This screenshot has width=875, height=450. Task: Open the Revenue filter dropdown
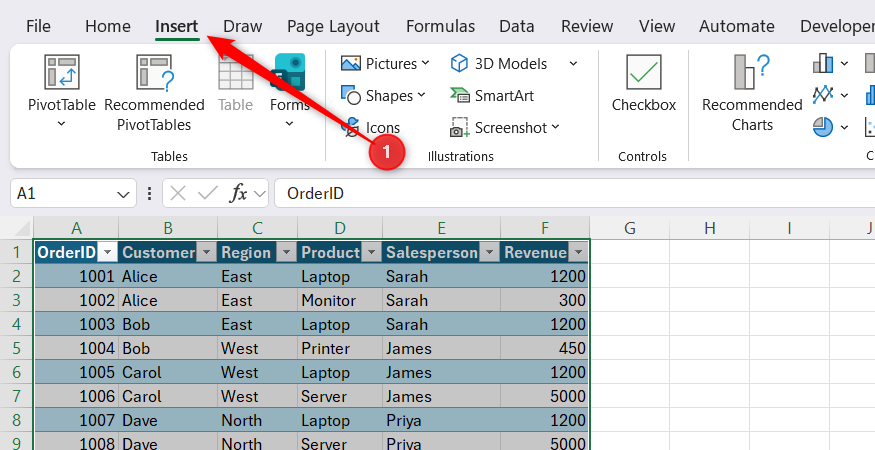[578, 253]
